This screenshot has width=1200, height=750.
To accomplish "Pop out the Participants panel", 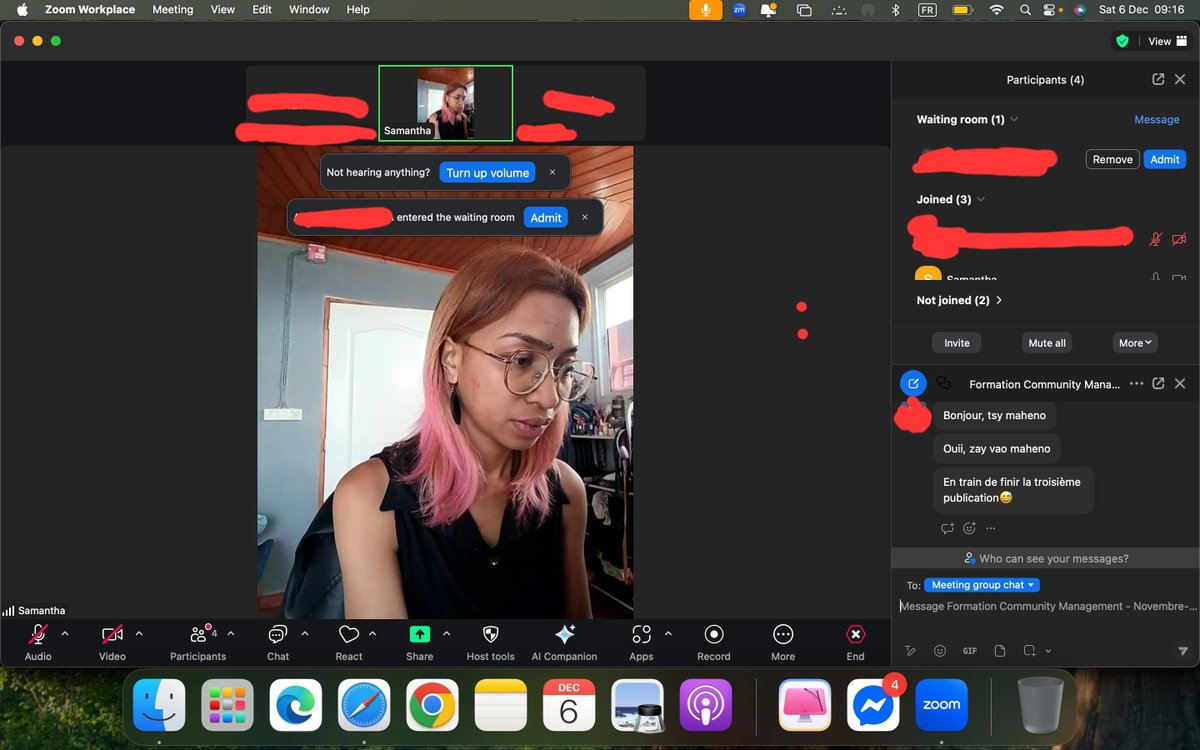I will pos(1158,79).
